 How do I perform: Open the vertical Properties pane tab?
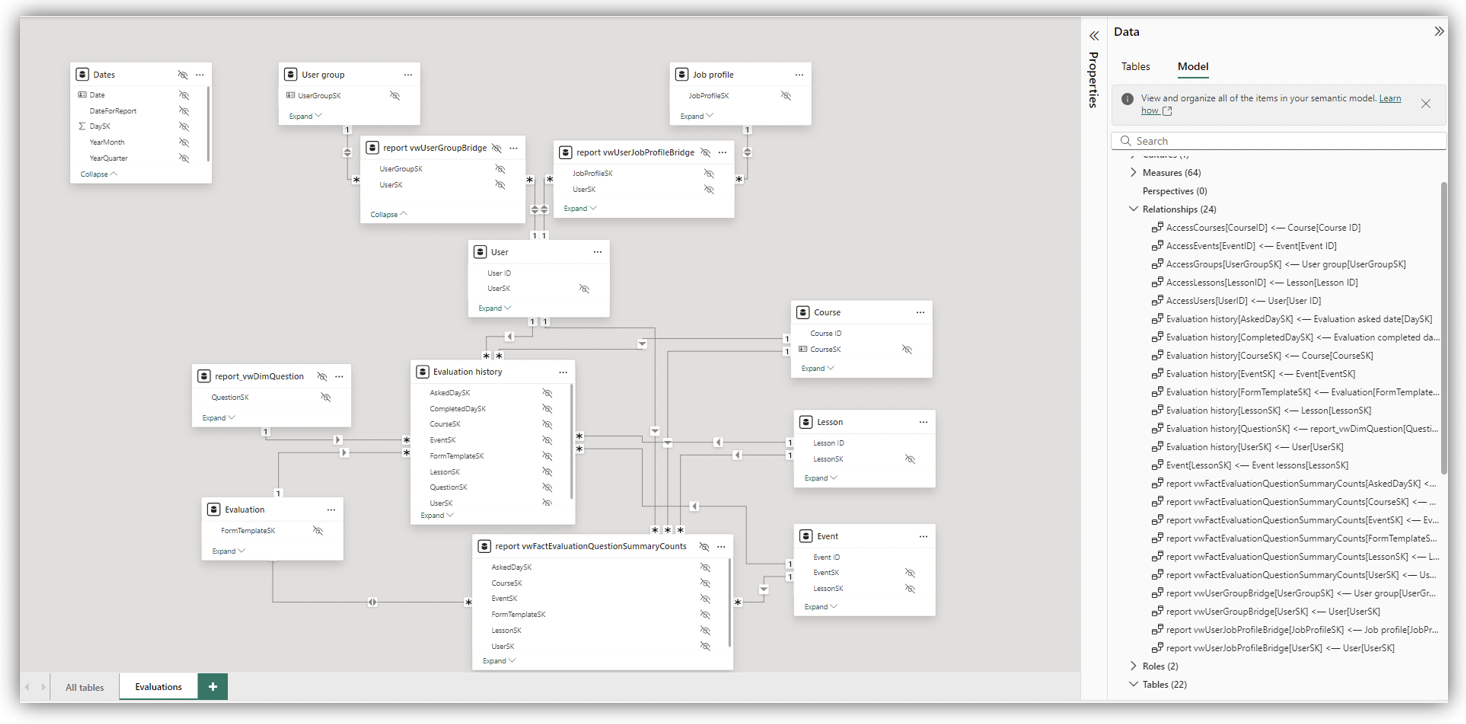pos(1093,79)
